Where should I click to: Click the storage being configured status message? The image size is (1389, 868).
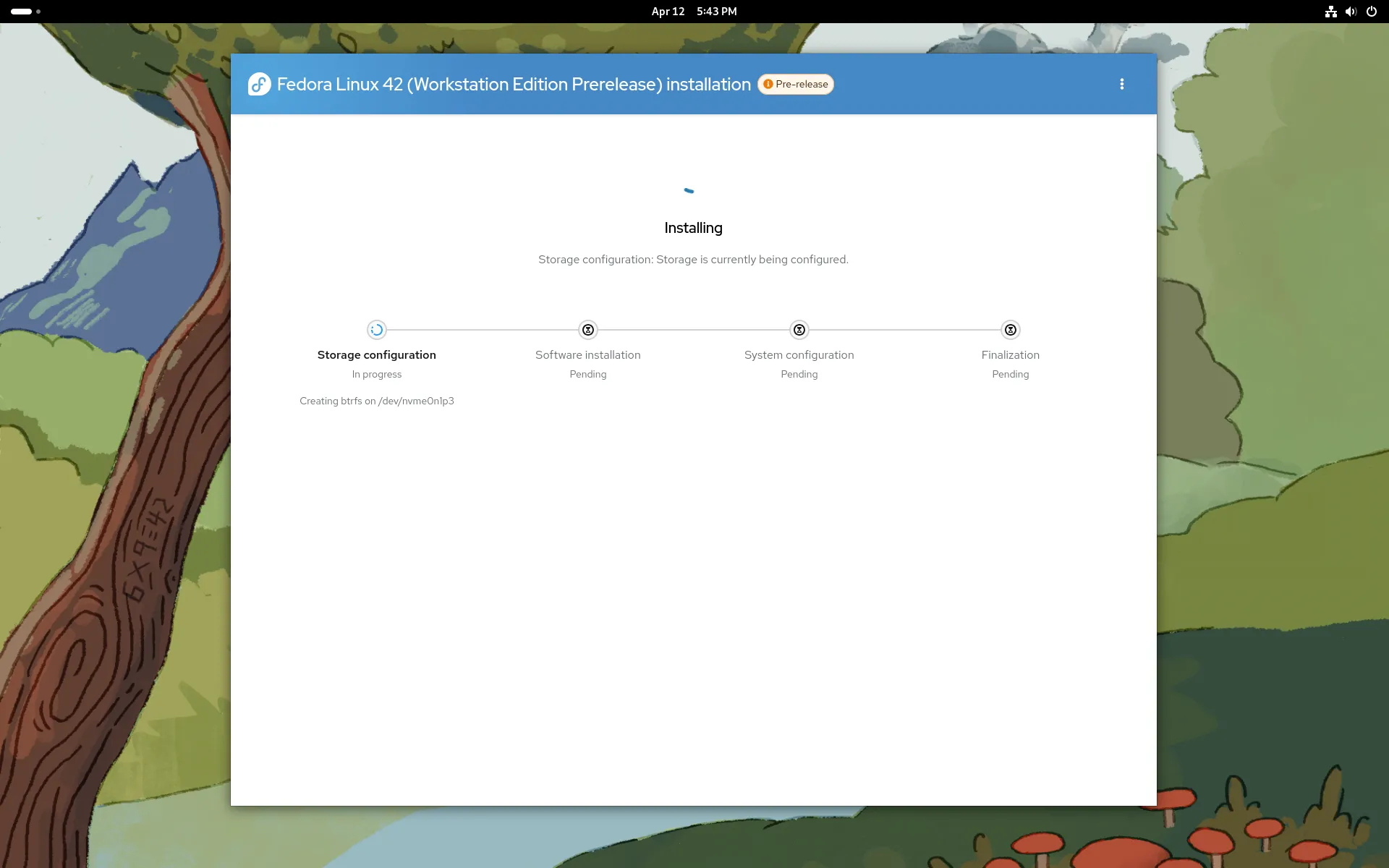point(693,259)
